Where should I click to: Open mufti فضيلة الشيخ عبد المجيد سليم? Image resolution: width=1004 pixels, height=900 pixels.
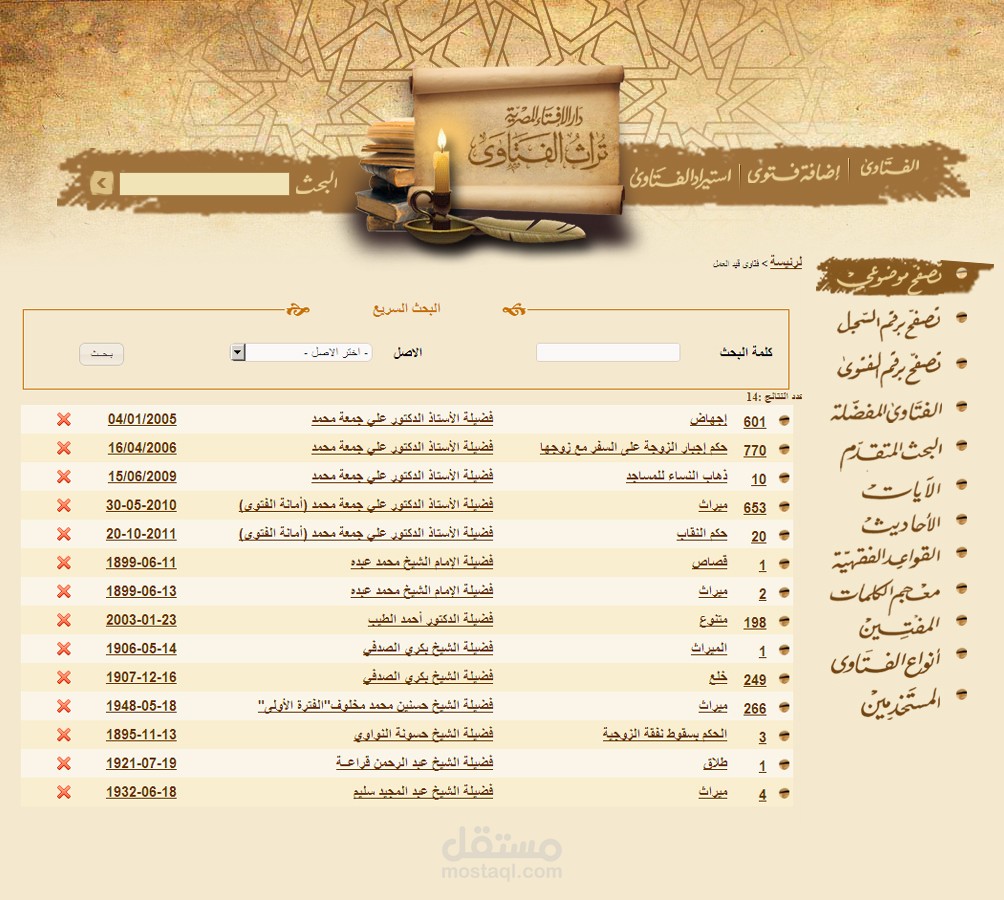pyautogui.click(x=423, y=792)
